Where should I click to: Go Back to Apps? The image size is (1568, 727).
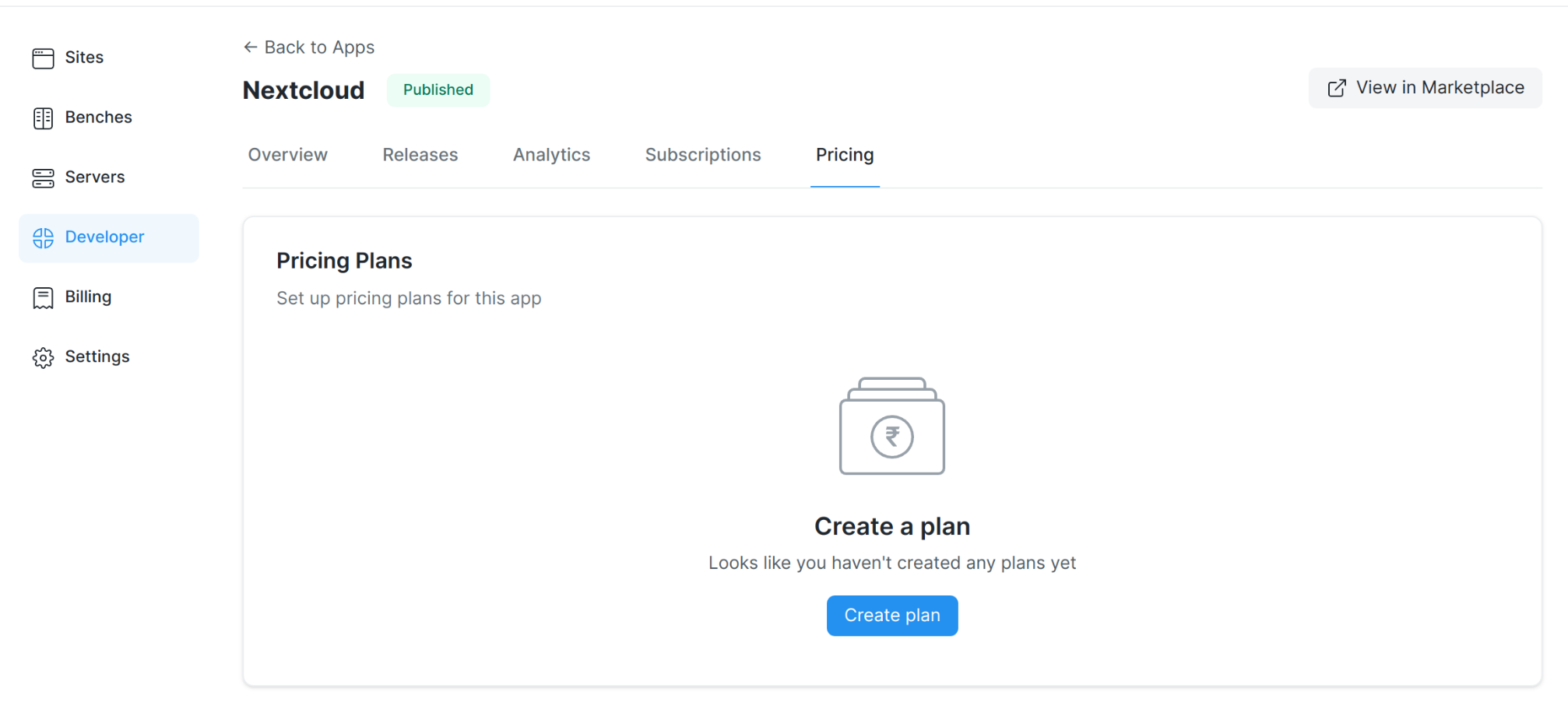[309, 47]
